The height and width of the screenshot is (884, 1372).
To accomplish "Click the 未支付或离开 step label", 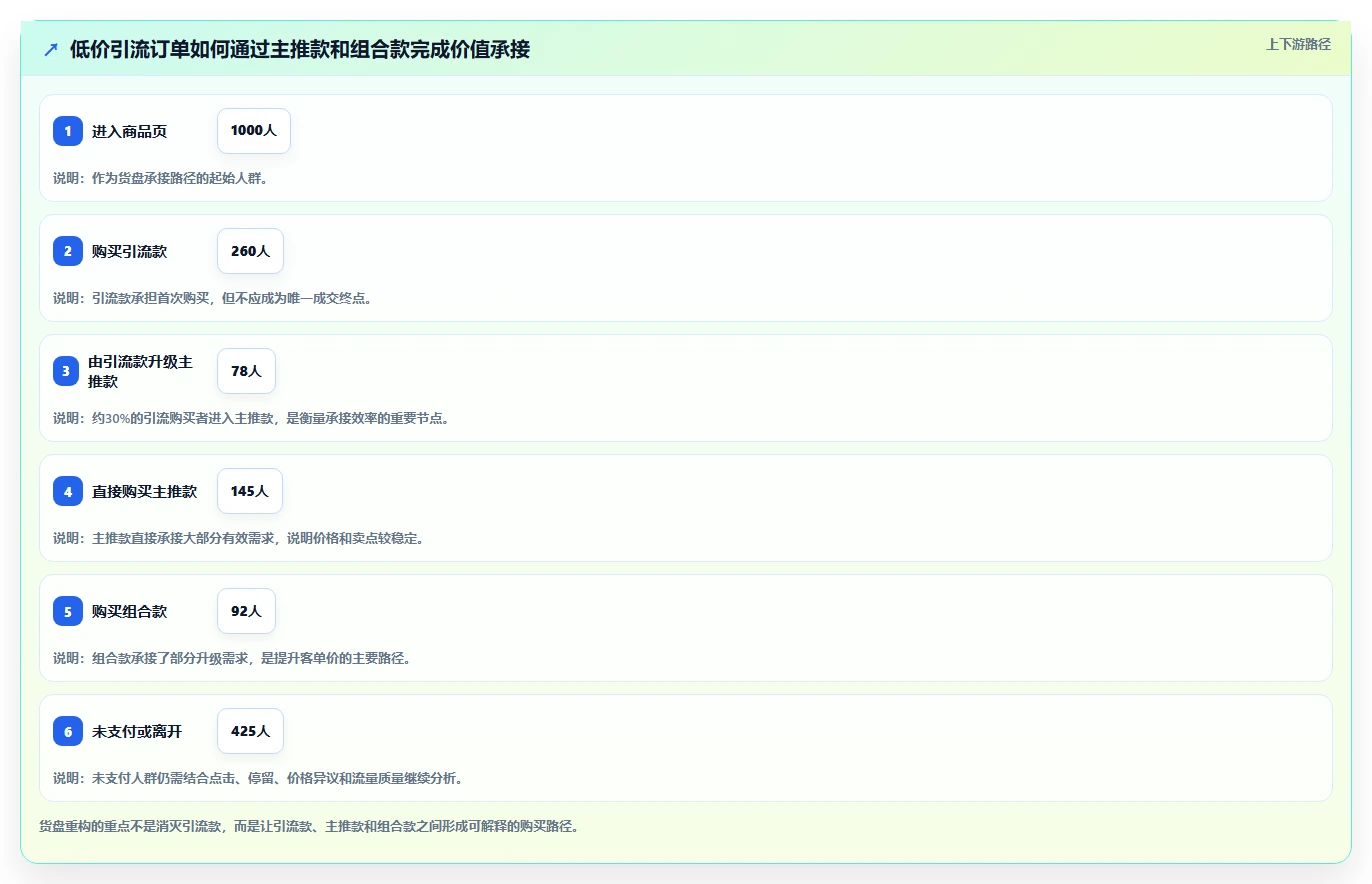I will point(137,731).
